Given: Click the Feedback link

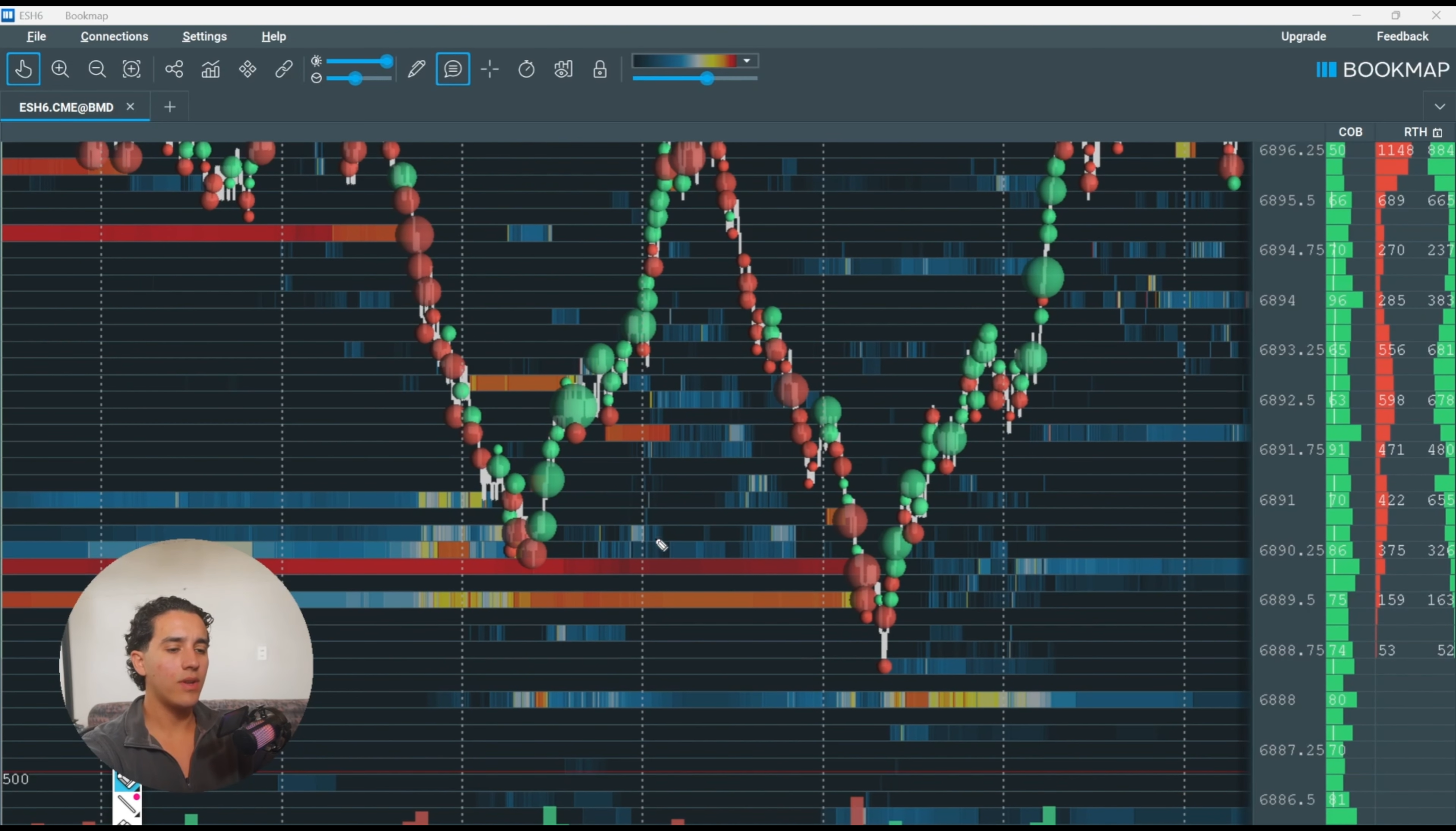Looking at the screenshot, I should click(1401, 36).
